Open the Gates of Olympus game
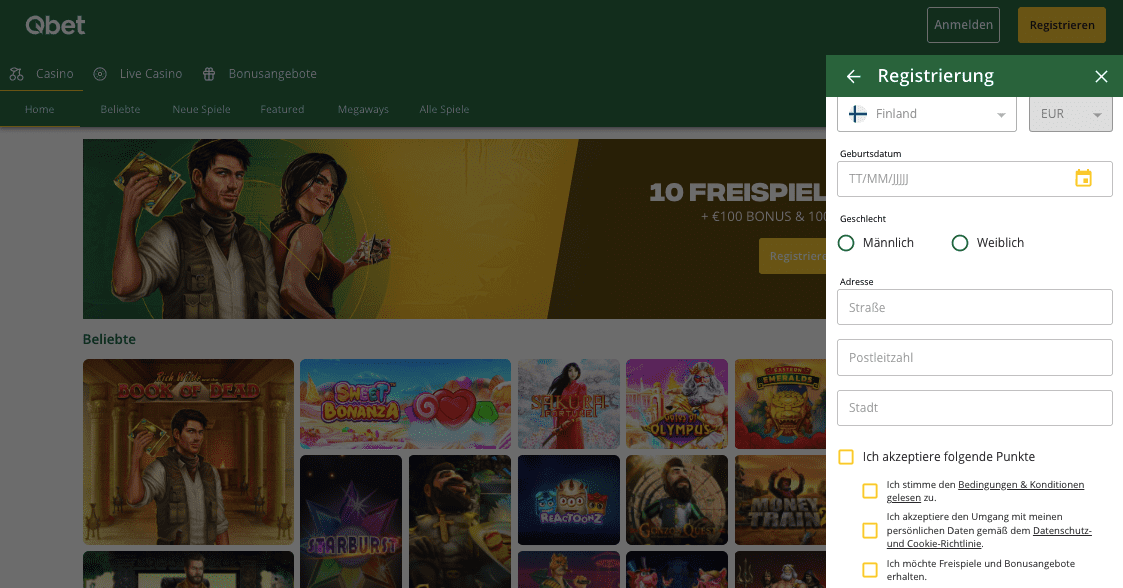The height and width of the screenshot is (588, 1123). pos(677,404)
